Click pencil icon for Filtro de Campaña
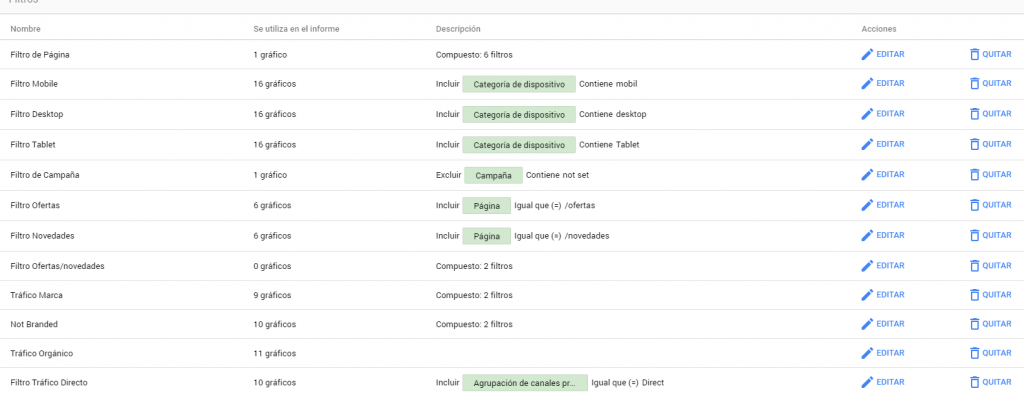 click(867, 174)
